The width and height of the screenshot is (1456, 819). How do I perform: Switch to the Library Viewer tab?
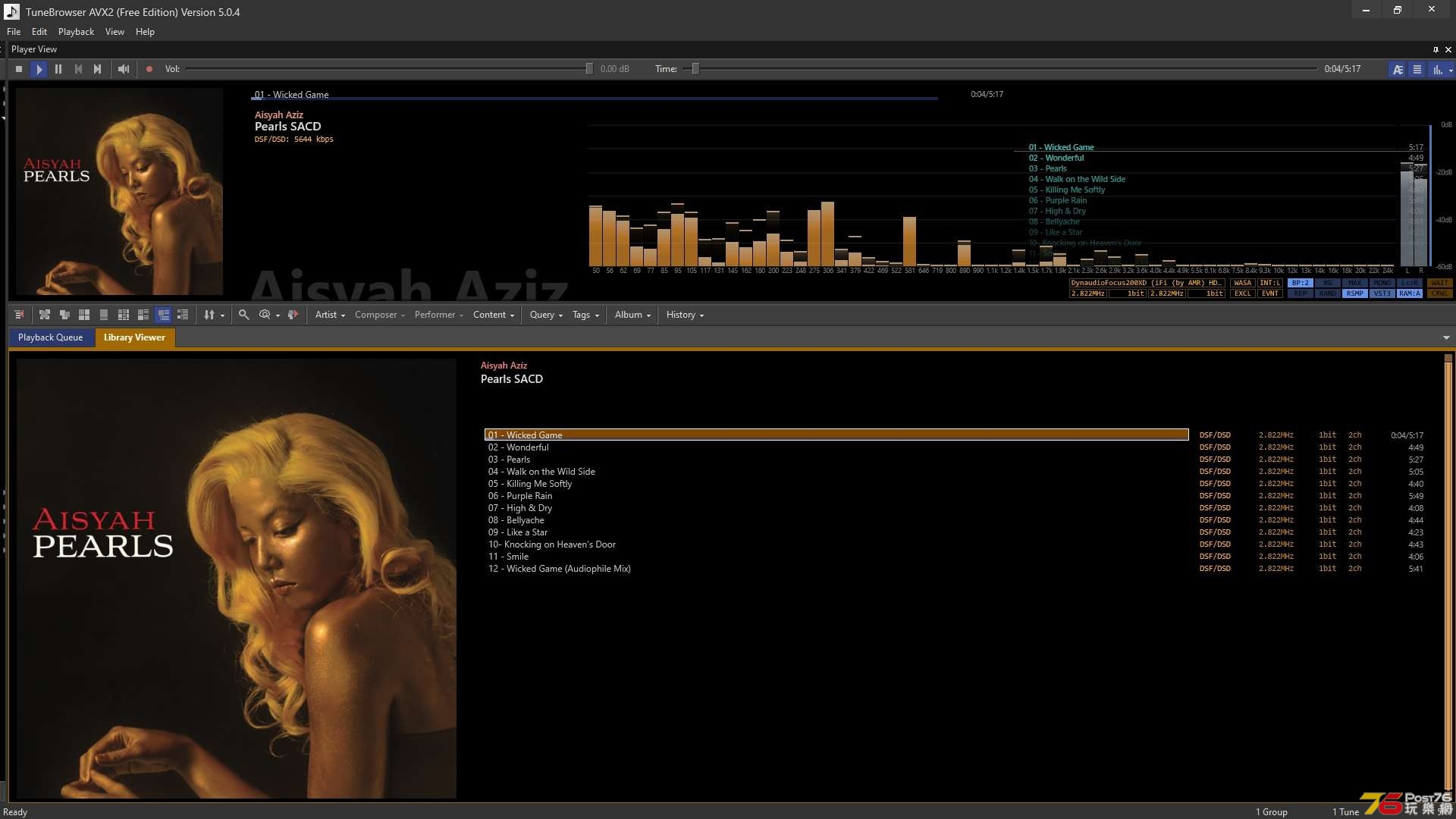click(134, 337)
